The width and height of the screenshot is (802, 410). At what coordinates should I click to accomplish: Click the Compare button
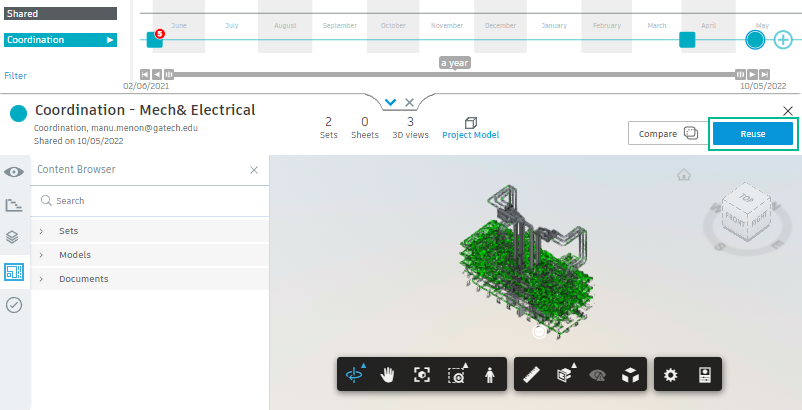pyautogui.click(x=667, y=134)
